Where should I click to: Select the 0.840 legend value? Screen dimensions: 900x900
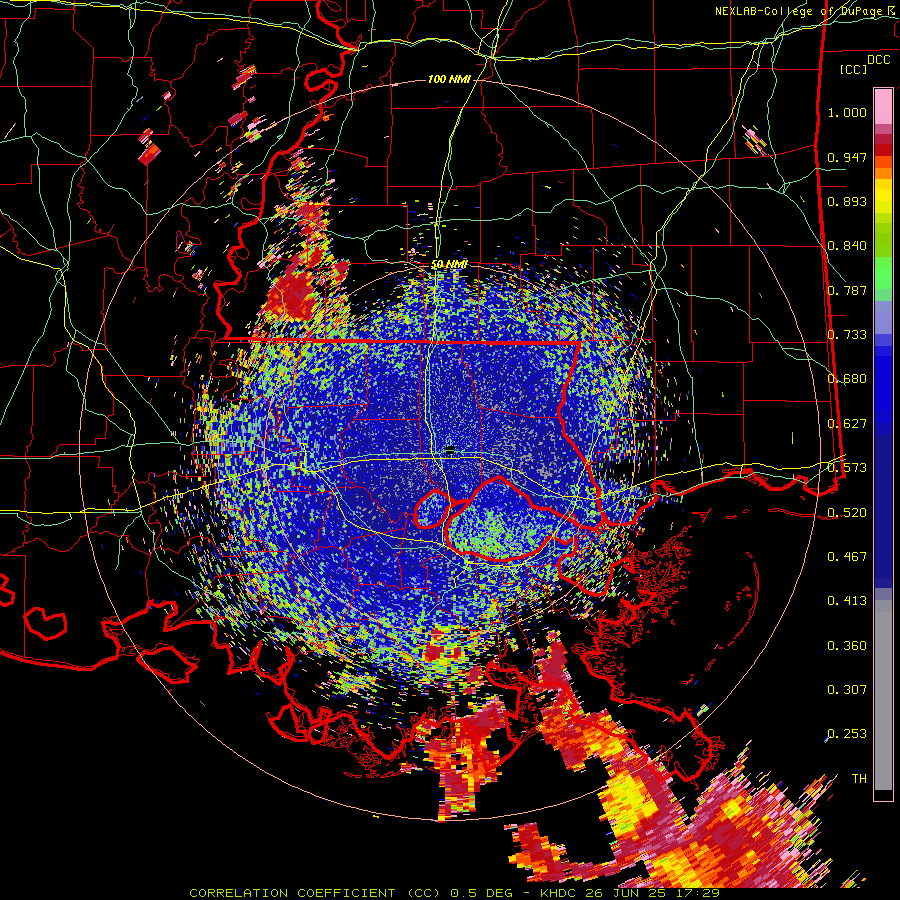tap(847, 246)
